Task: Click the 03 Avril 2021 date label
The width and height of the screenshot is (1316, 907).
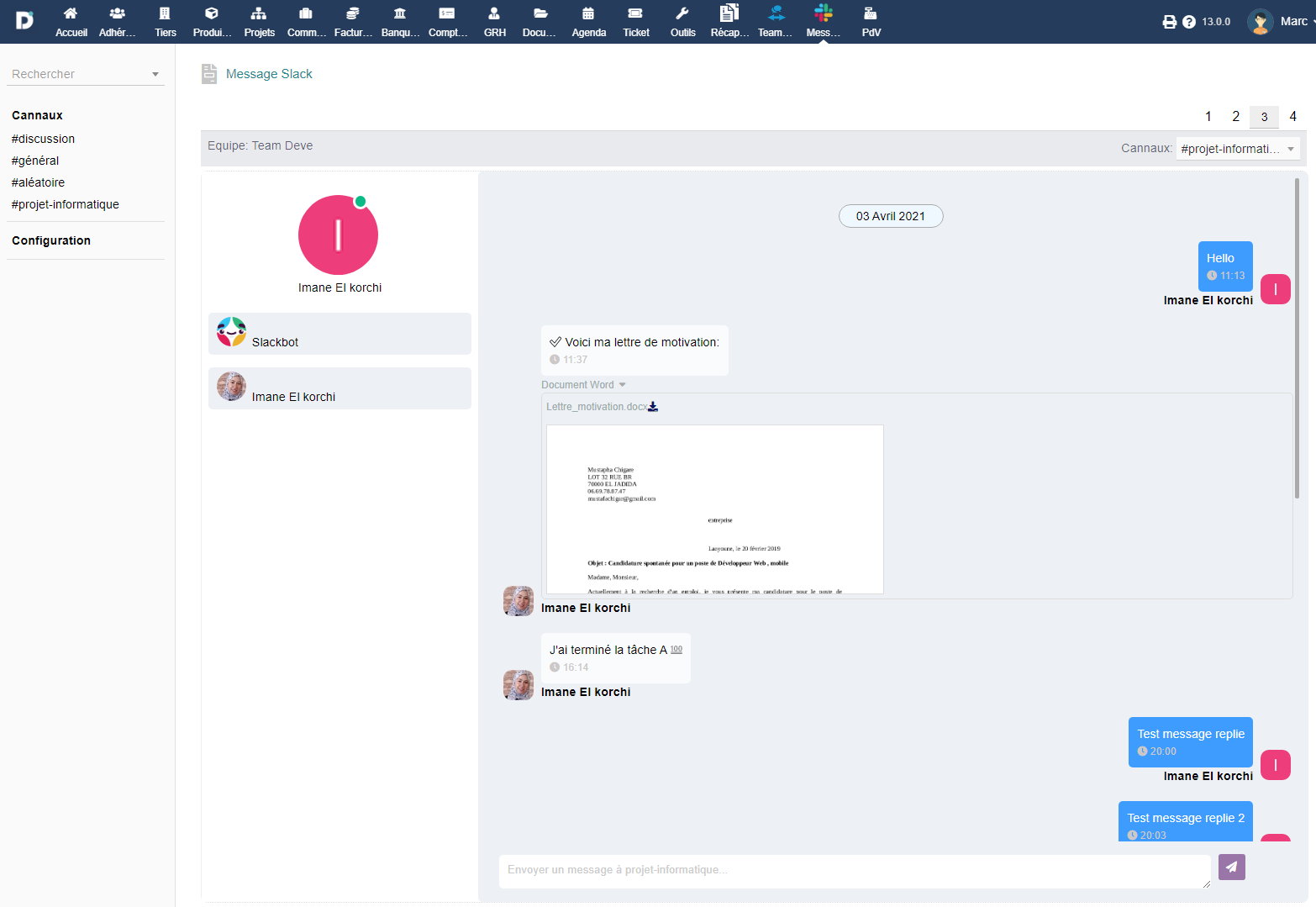Action: tap(891, 216)
